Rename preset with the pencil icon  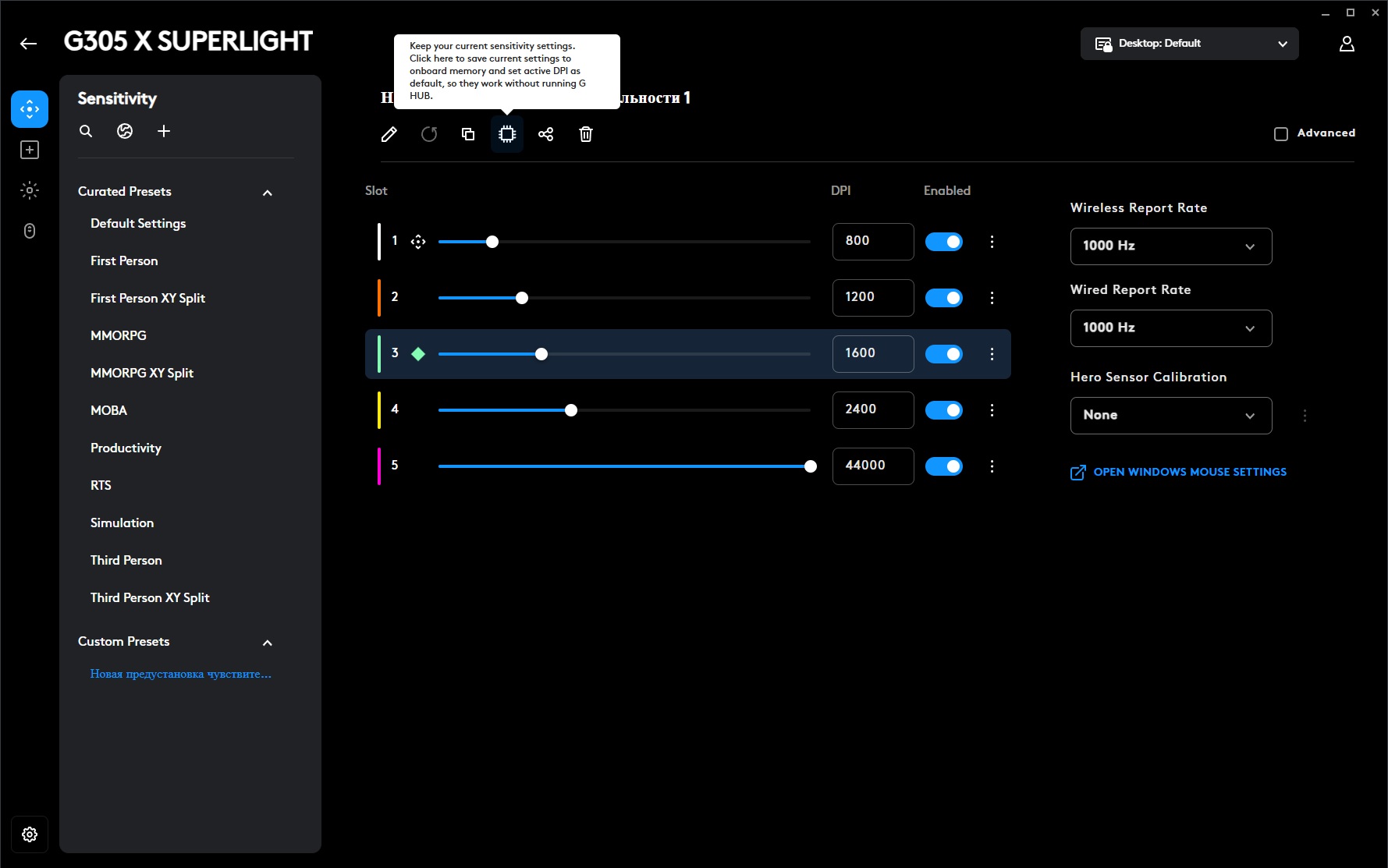tap(389, 134)
